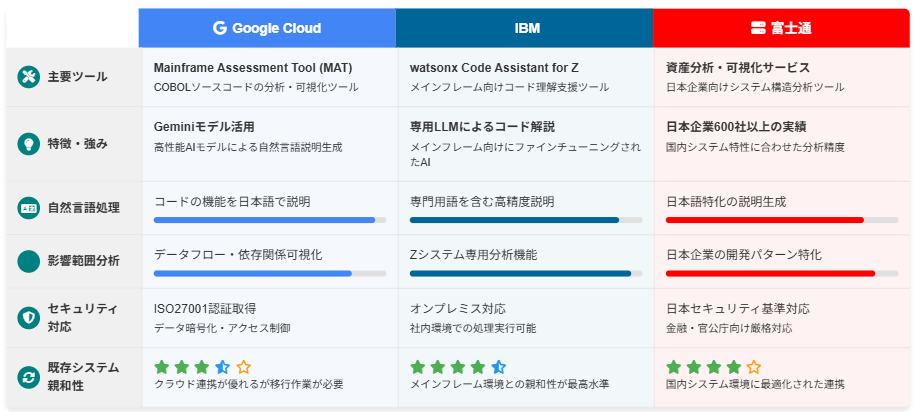Click the 自然言語処理 row label
Image resolution: width=919 pixels, height=412 pixels.
(83, 207)
